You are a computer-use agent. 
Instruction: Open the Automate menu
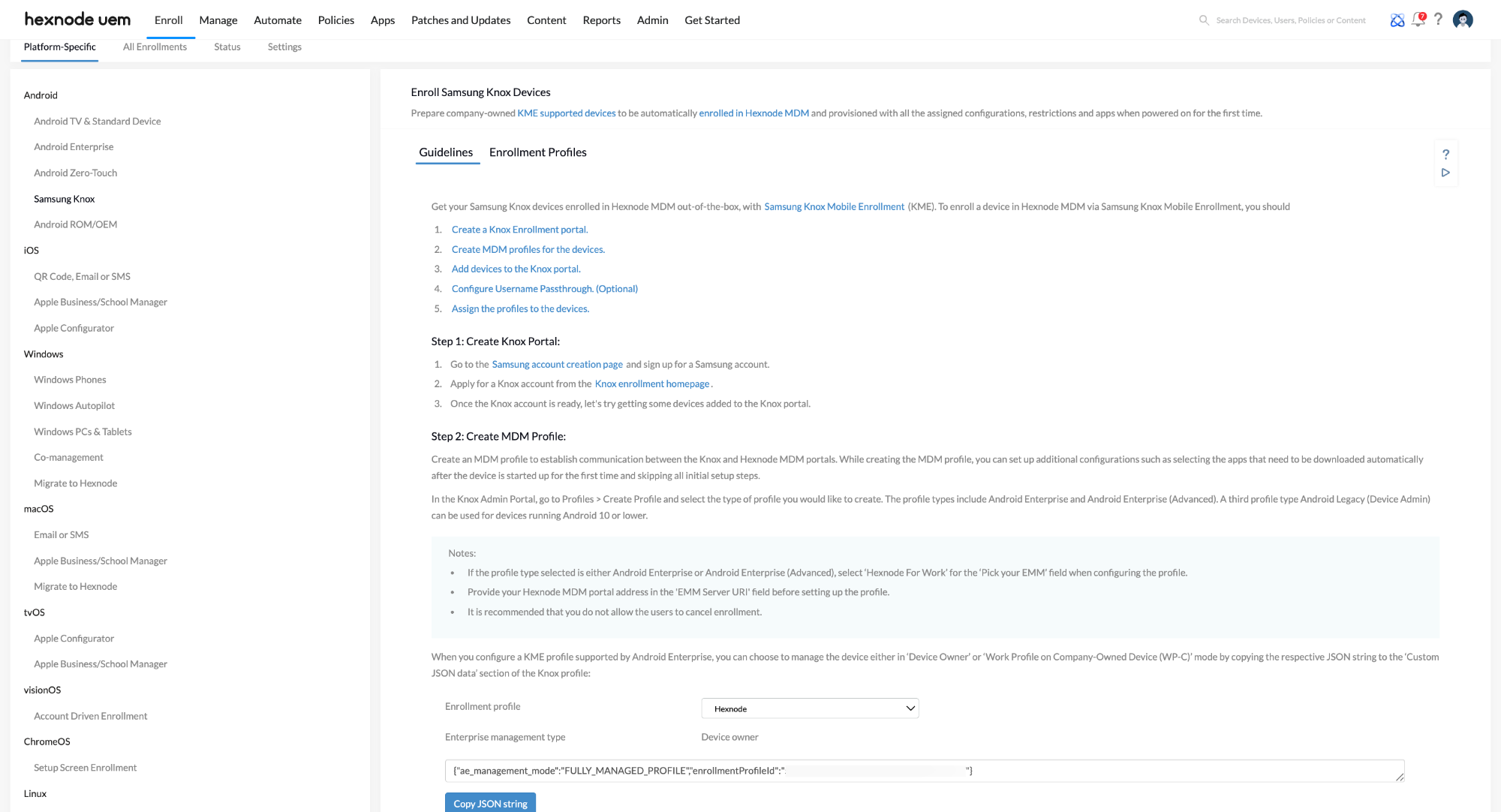[278, 20]
